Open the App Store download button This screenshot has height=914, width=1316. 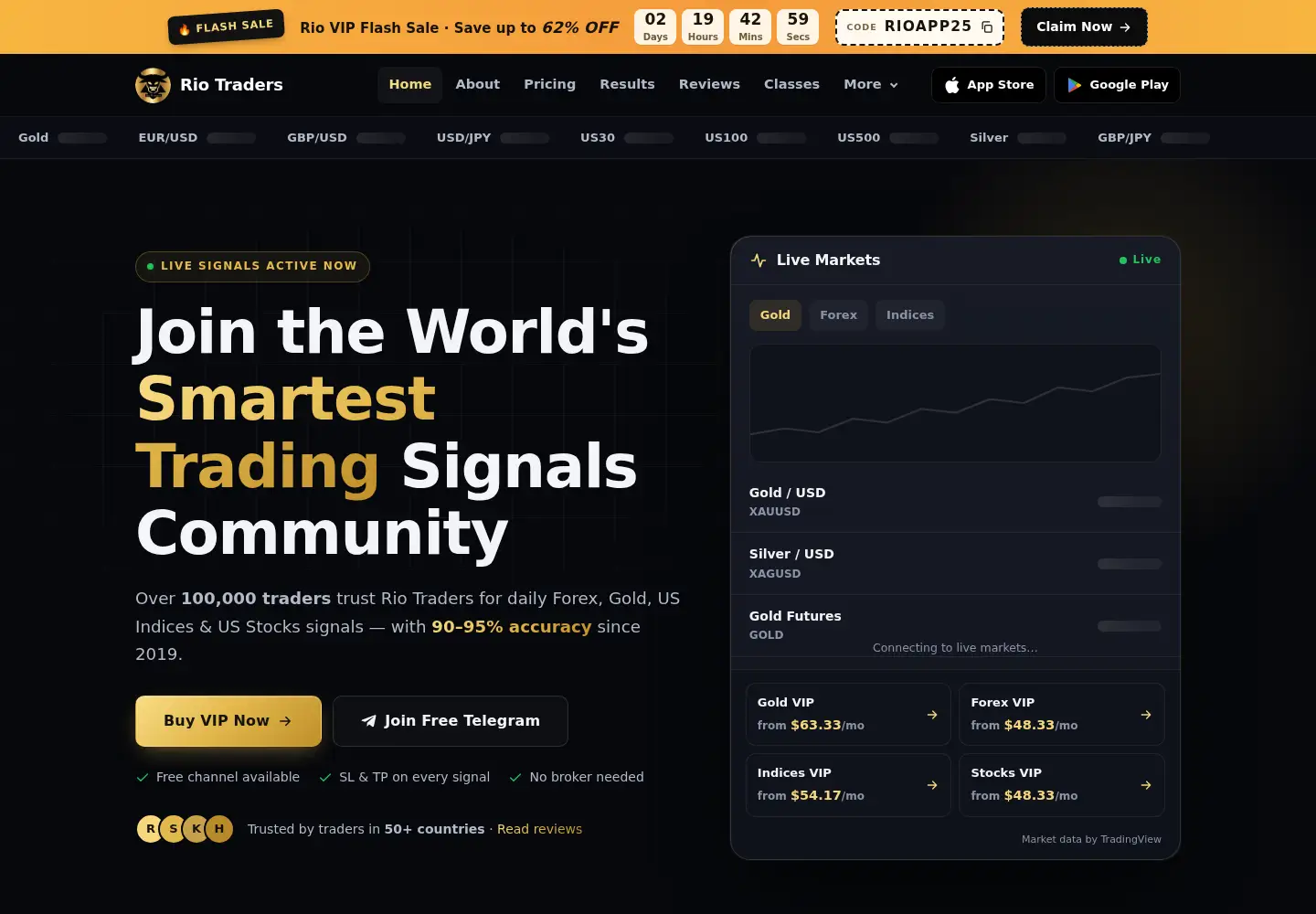point(989,85)
